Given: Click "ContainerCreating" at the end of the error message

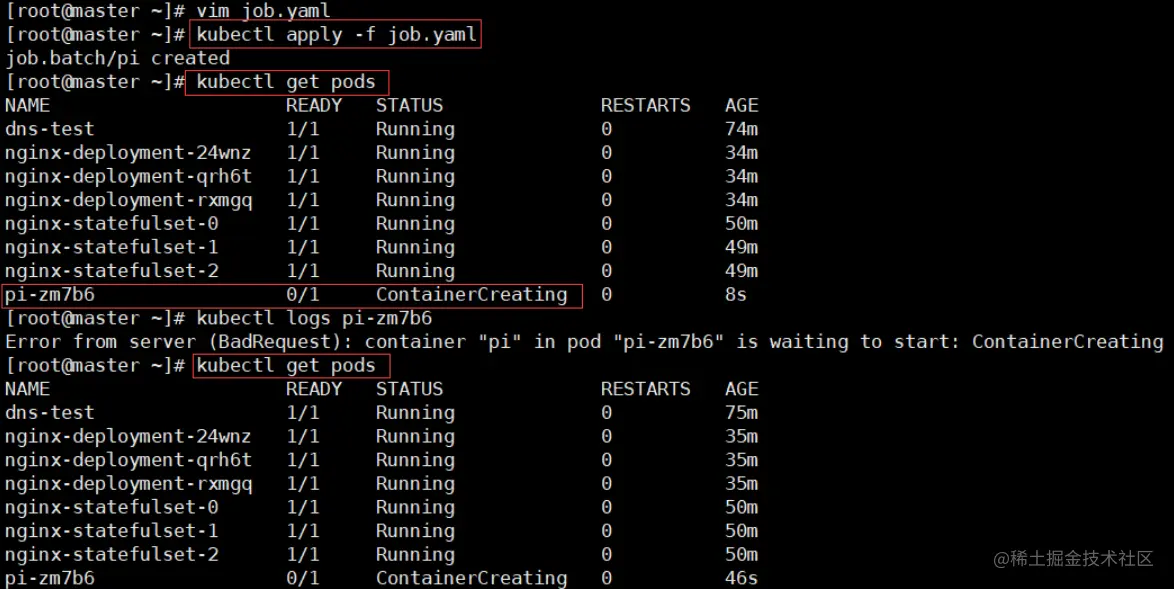Looking at the screenshot, I should (1068, 342).
